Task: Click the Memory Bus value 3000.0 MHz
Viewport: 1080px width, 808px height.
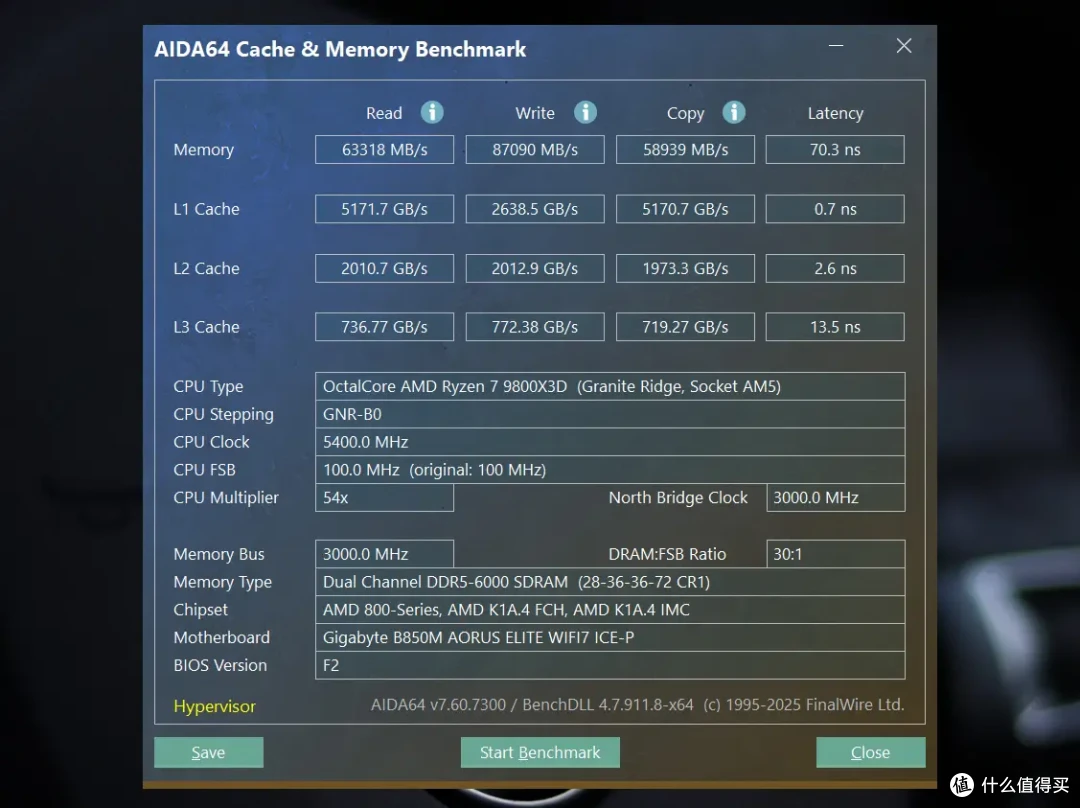Action: 384,554
